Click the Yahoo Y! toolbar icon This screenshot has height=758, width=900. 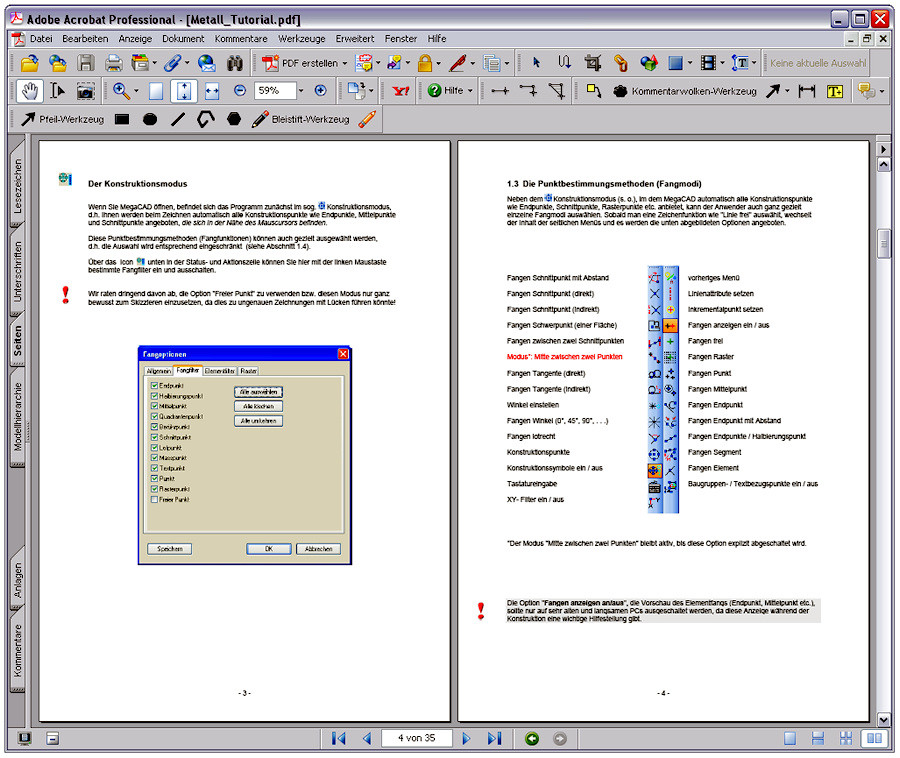(x=401, y=91)
